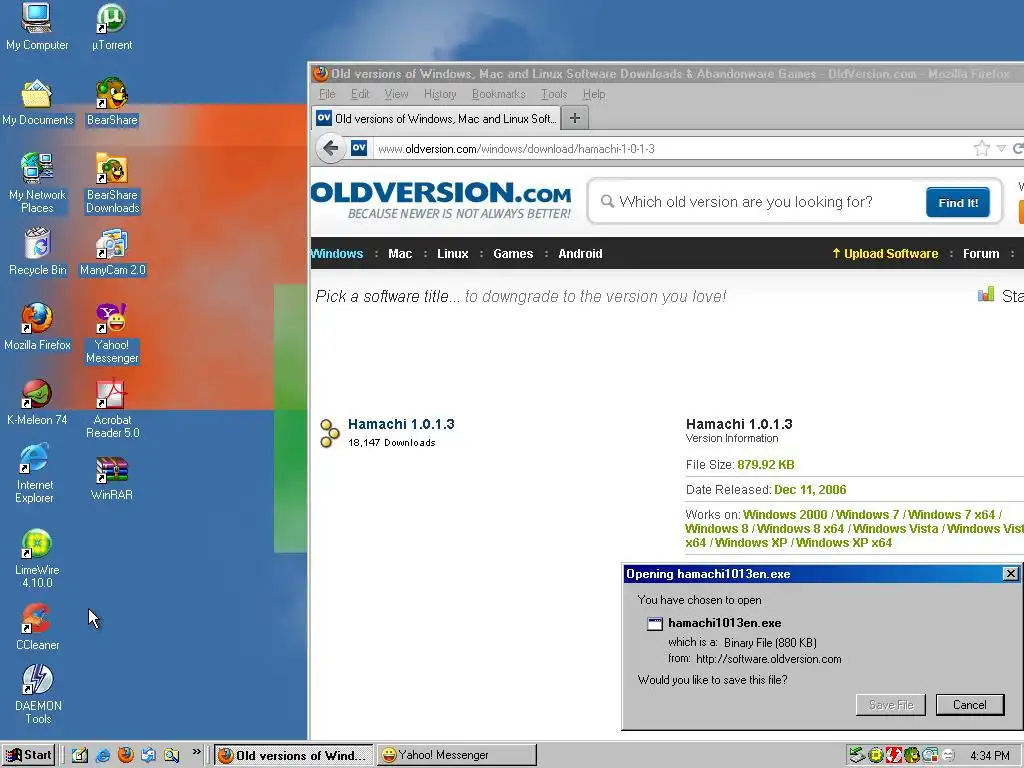Open the File menu in Firefox

coord(327,94)
